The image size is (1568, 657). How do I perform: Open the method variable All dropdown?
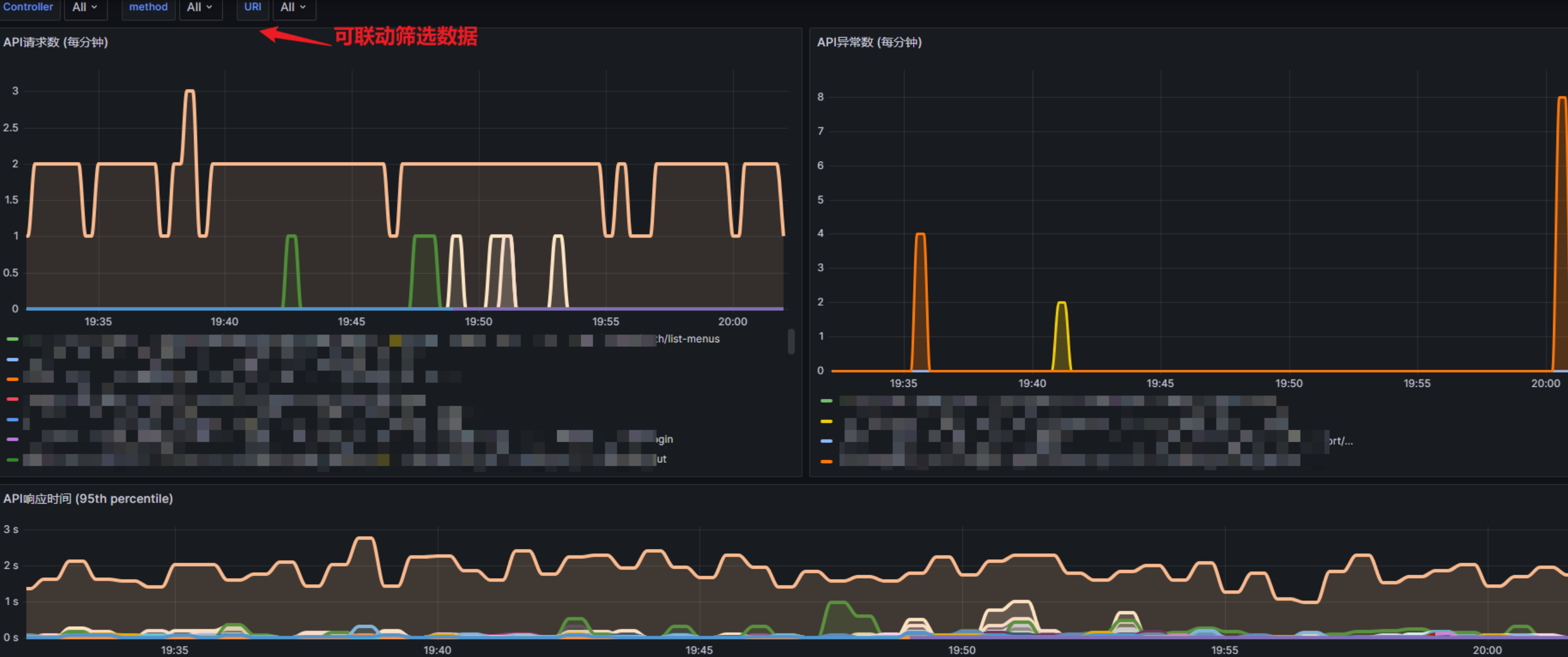coord(199,7)
